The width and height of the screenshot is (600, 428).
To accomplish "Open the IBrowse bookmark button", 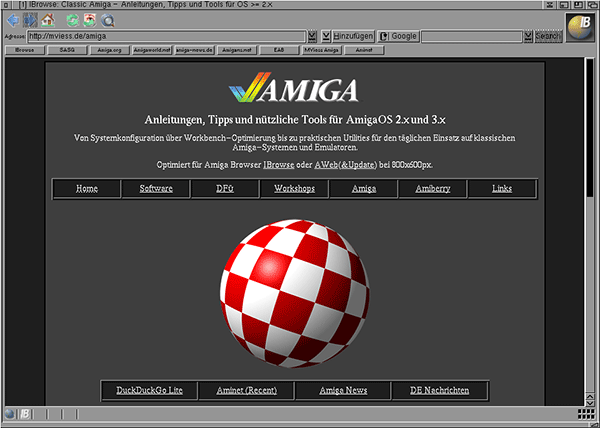I will (25, 50).
